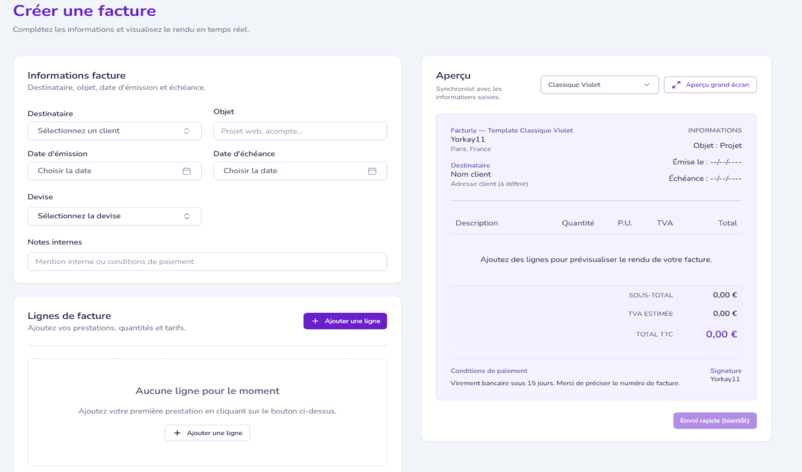Click chevron icon of Destinataire client selector

point(186,131)
